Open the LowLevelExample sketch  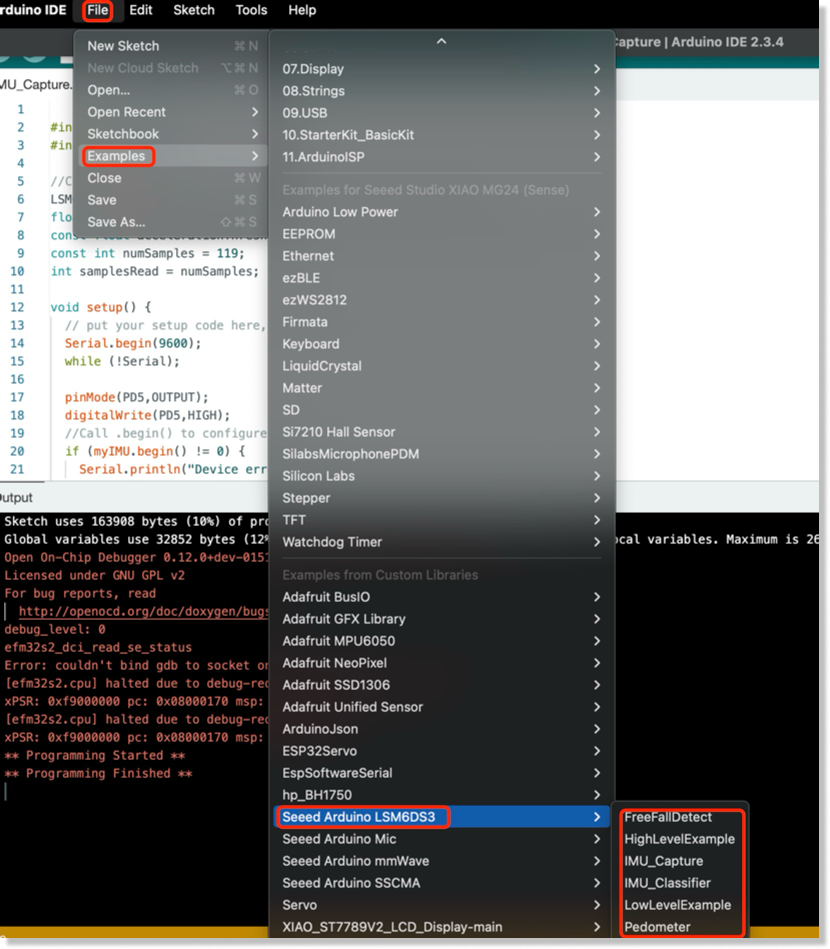681,905
